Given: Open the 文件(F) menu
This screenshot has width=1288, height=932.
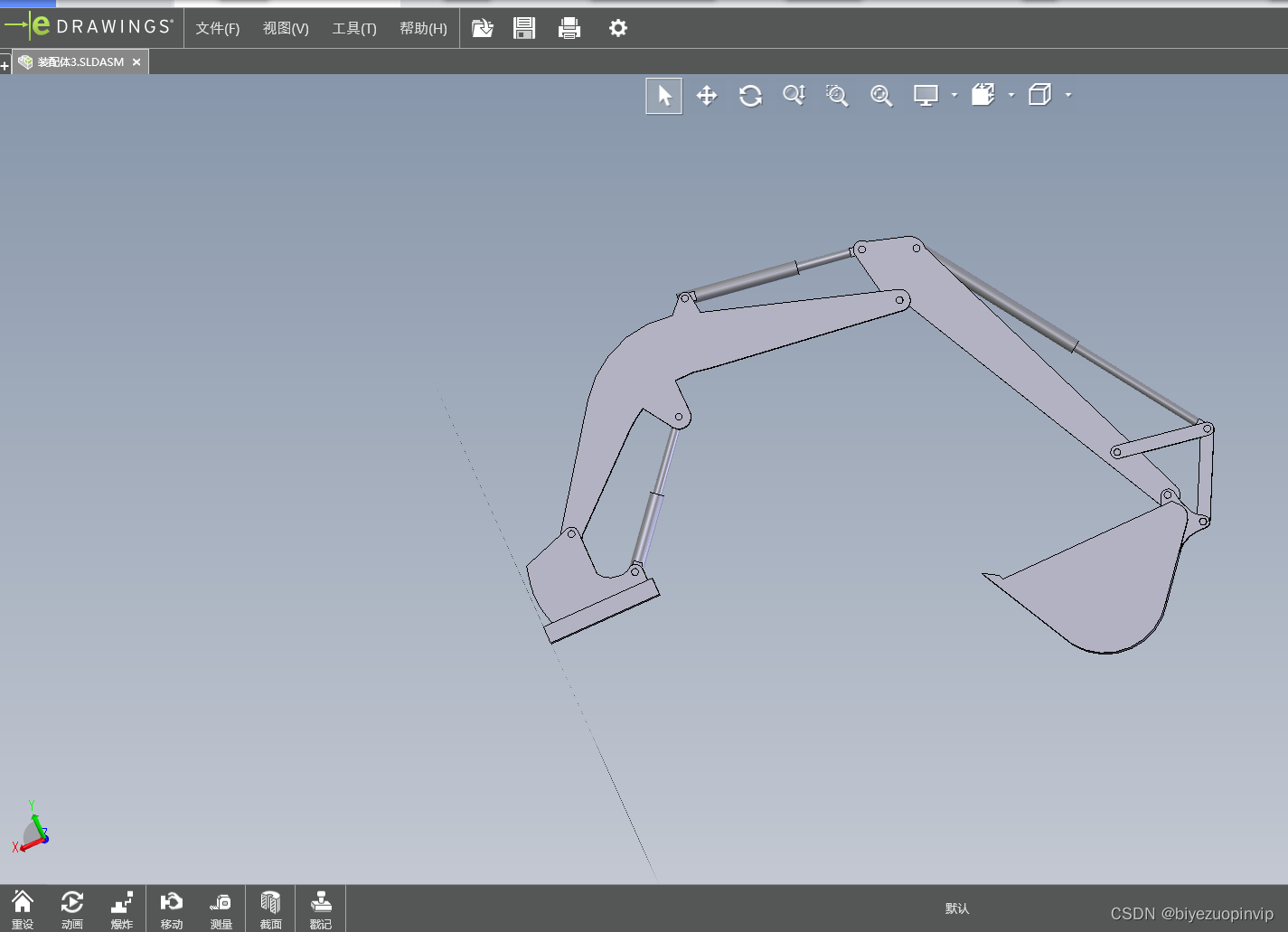Looking at the screenshot, I should click(x=218, y=28).
